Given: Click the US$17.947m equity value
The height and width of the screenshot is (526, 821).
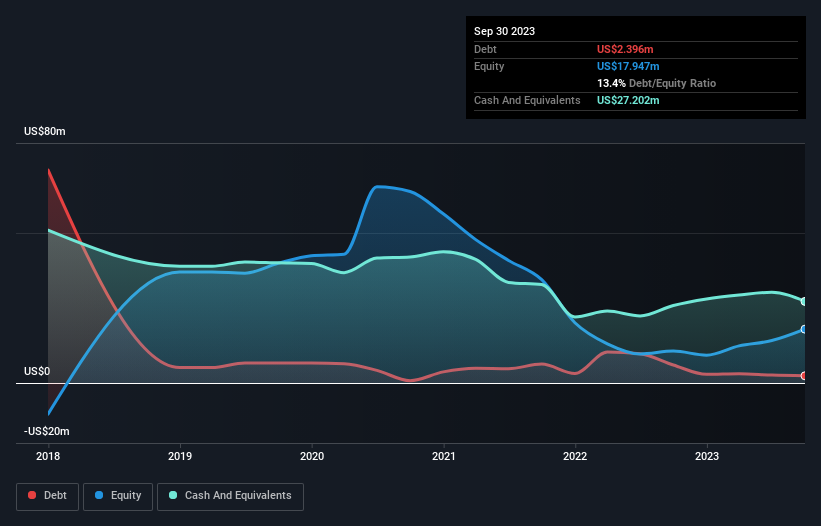Looking at the screenshot, I should (628, 66).
